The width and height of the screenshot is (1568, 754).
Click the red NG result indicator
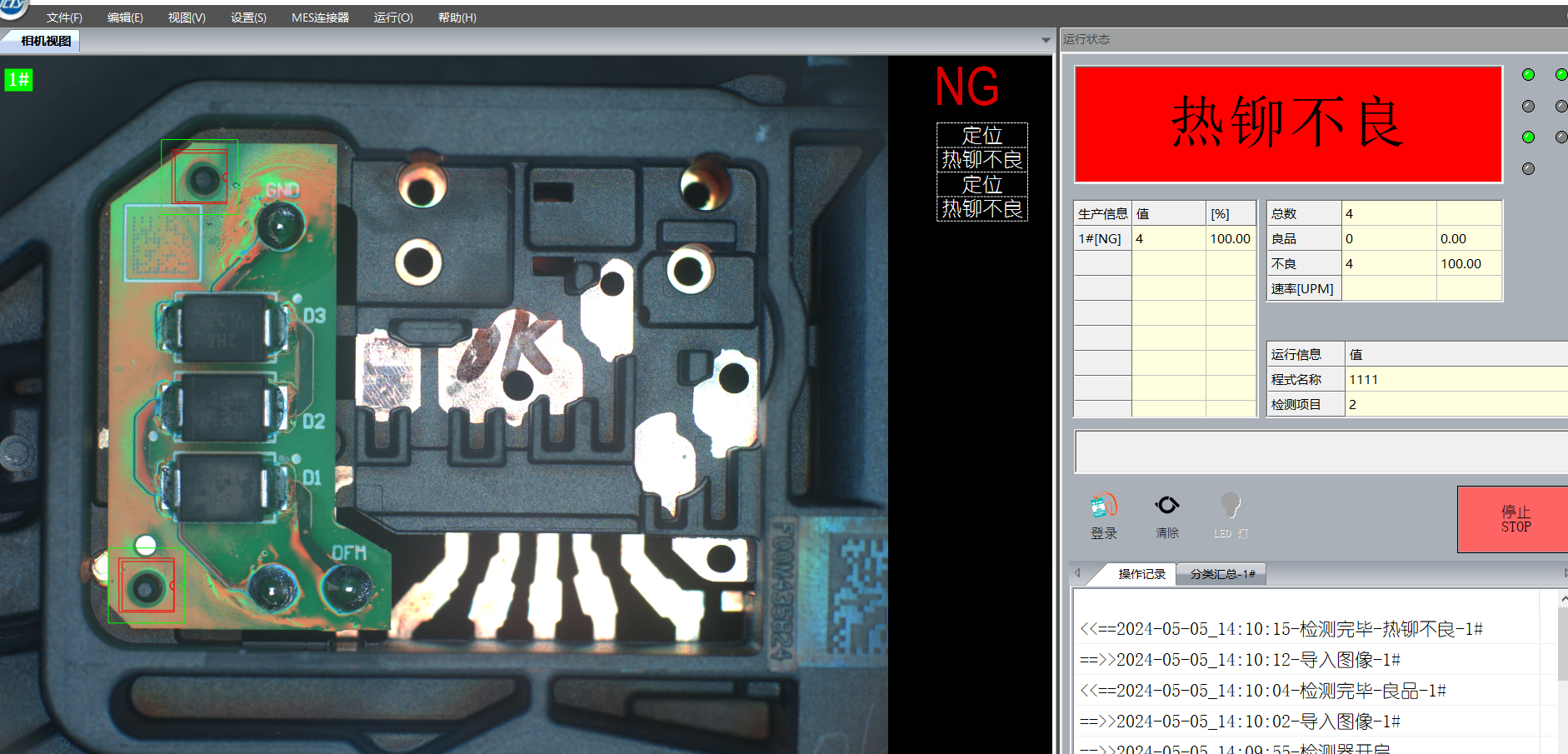(x=966, y=87)
